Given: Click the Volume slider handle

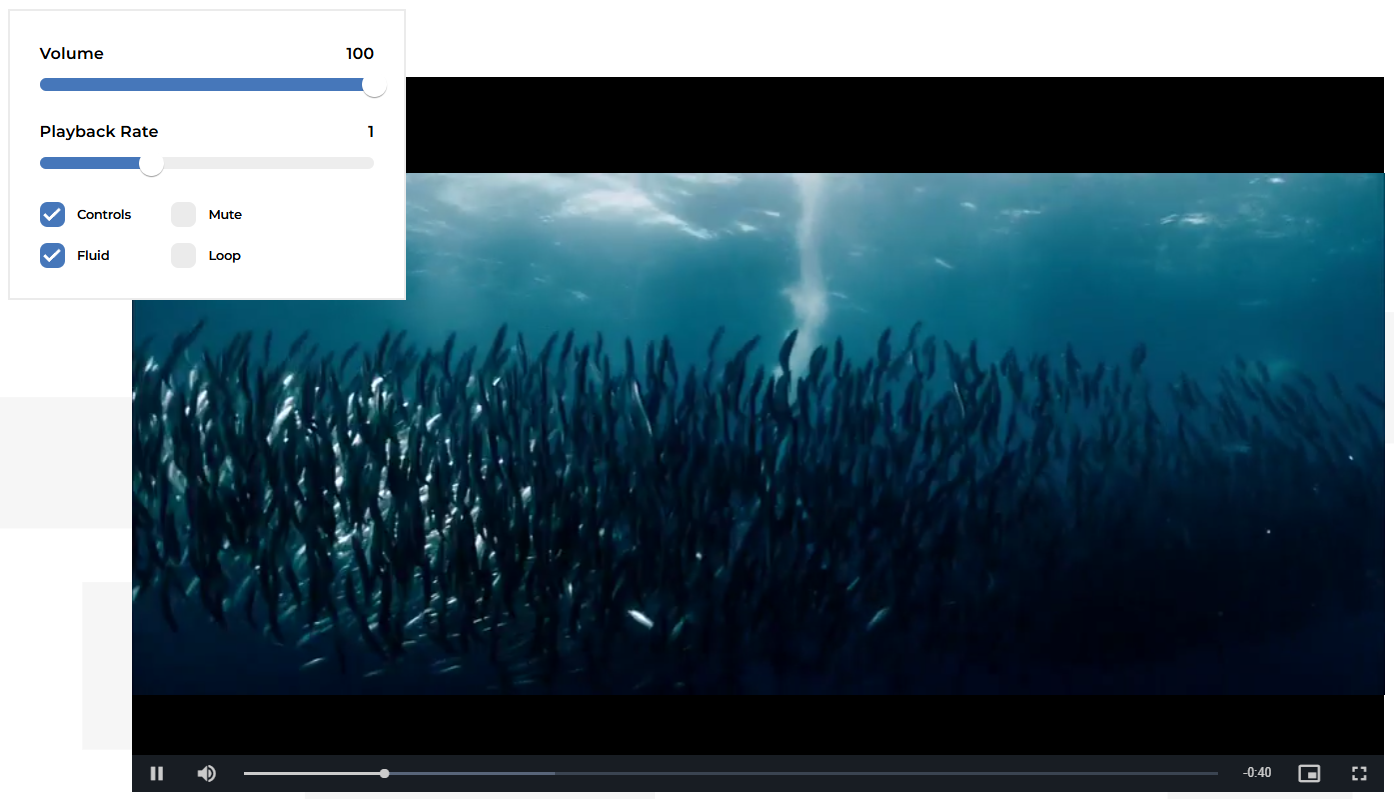Looking at the screenshot, I should 374,85.
